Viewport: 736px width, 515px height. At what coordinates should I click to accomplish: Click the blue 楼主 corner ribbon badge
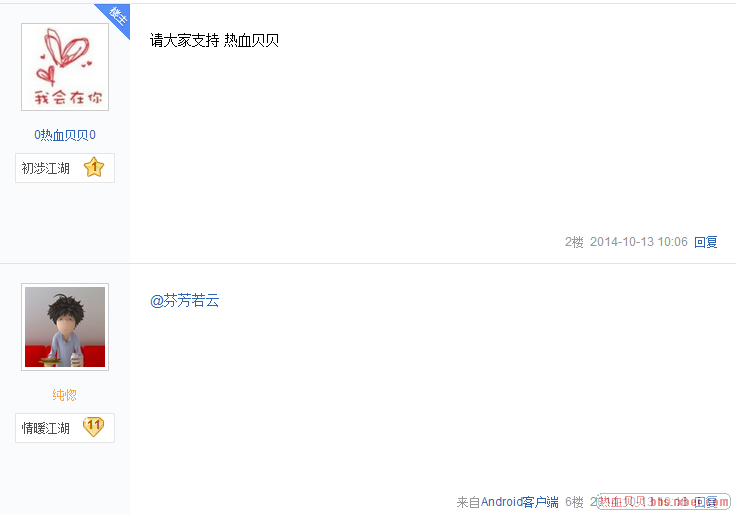point(115,18)
